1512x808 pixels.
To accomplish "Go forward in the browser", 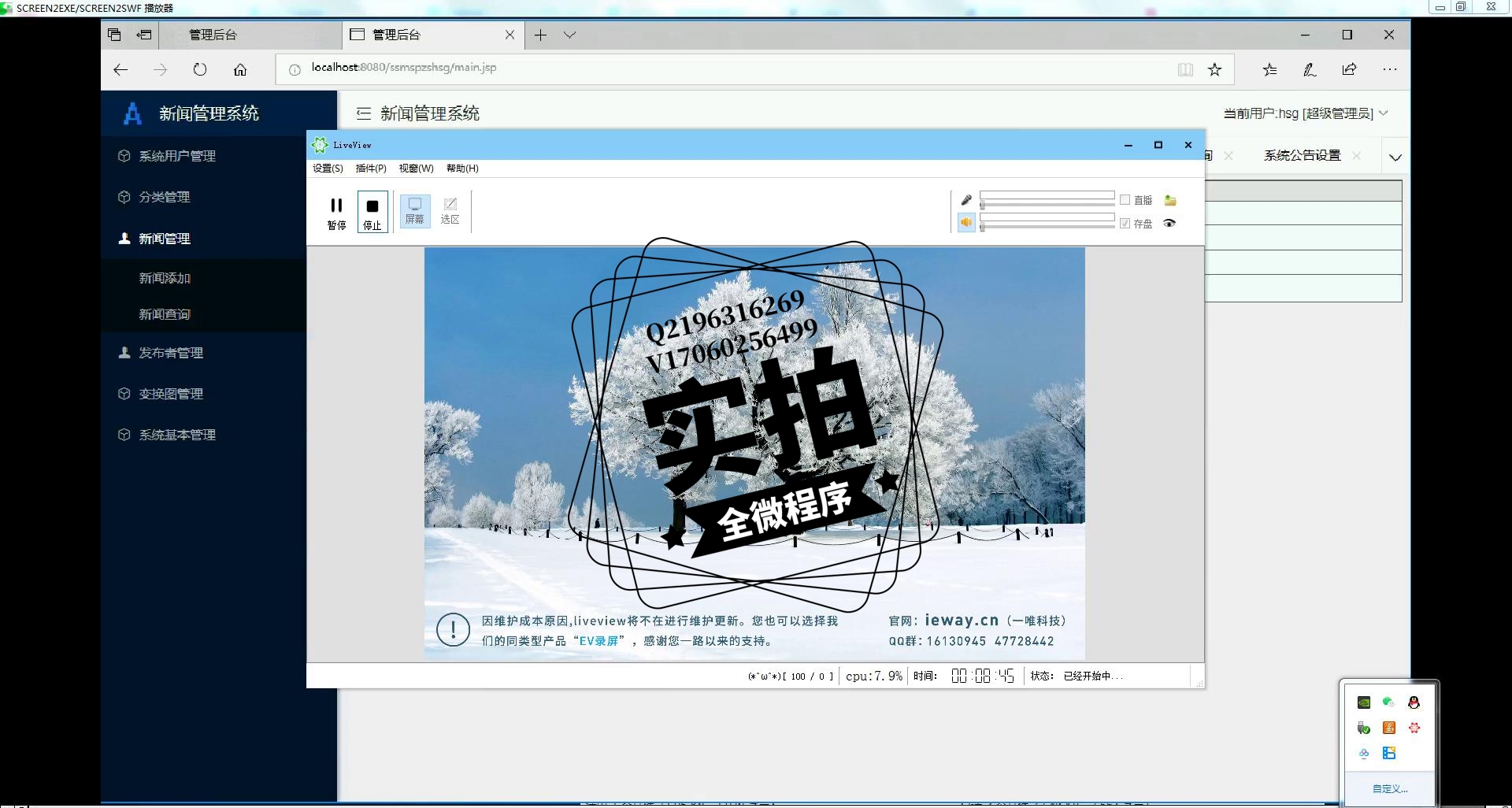I will (161, 69).
